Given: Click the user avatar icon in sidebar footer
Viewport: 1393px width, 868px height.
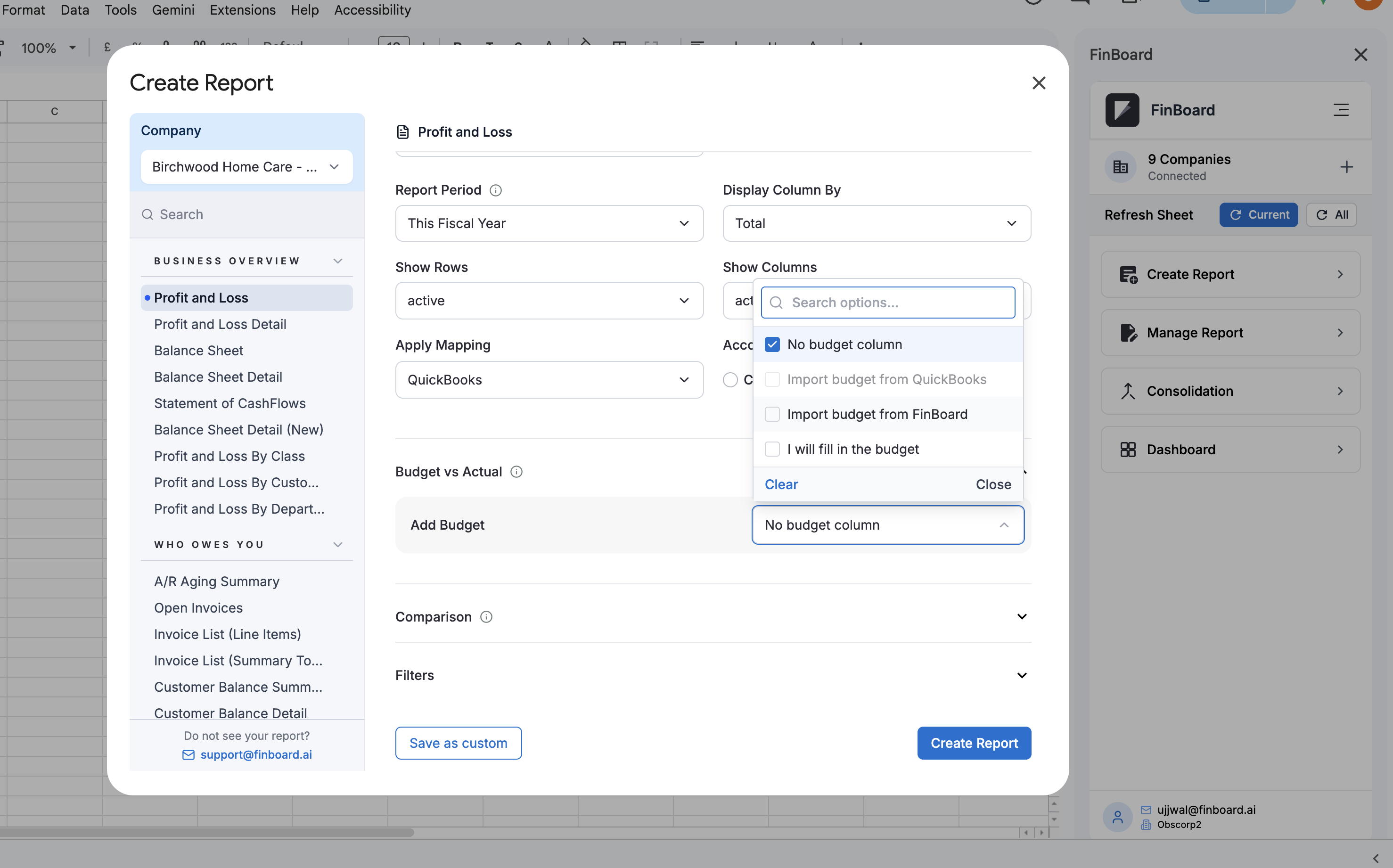Looking at the screenshot, I should (x=1117, y=817).
